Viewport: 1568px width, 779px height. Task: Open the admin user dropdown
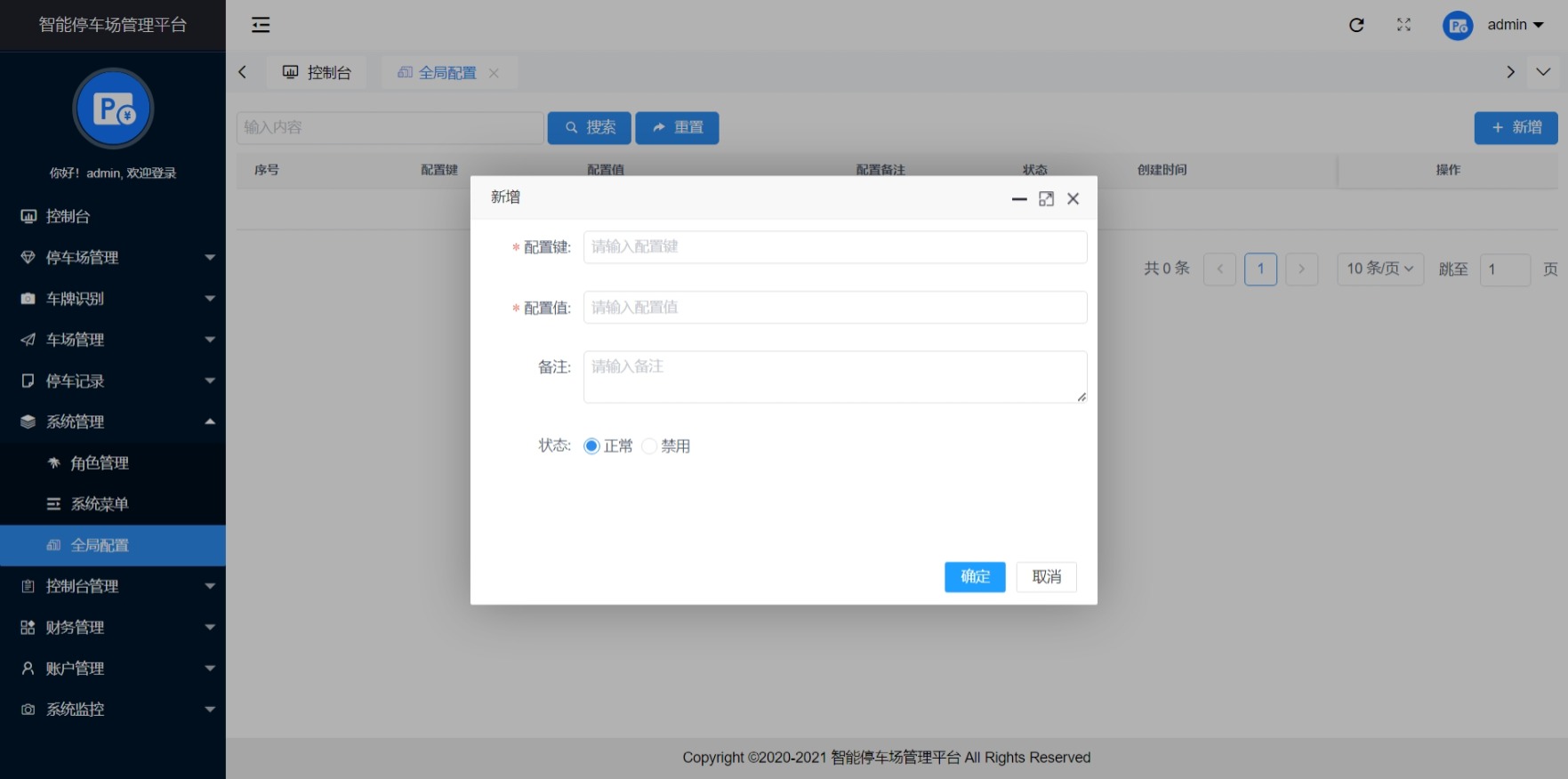click(1516, 25)
